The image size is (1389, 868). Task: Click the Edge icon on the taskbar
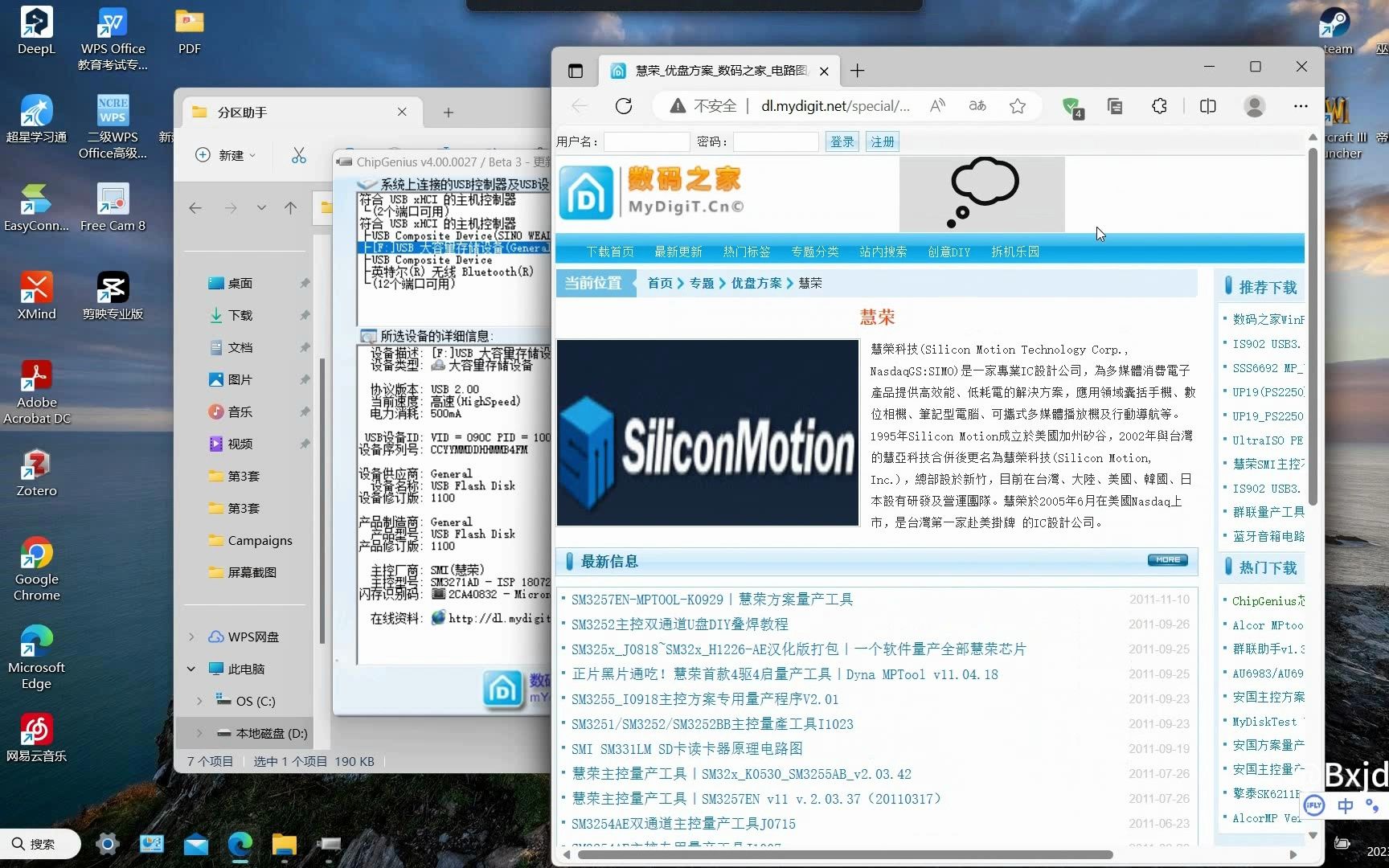click(x=240, y=844)
